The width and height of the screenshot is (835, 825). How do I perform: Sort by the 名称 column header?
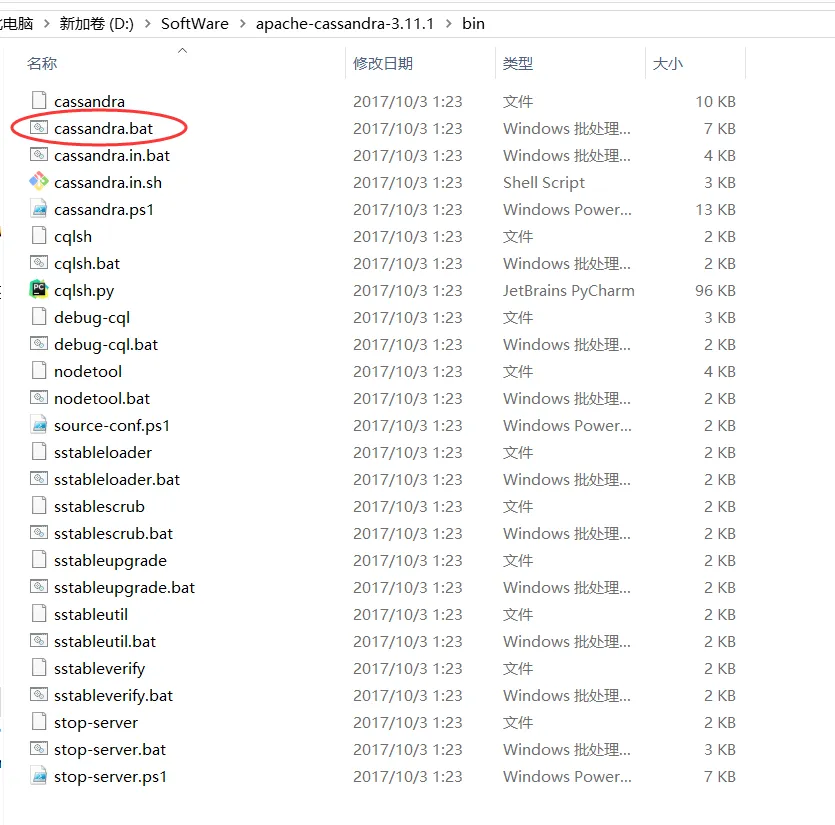point(42,63)
